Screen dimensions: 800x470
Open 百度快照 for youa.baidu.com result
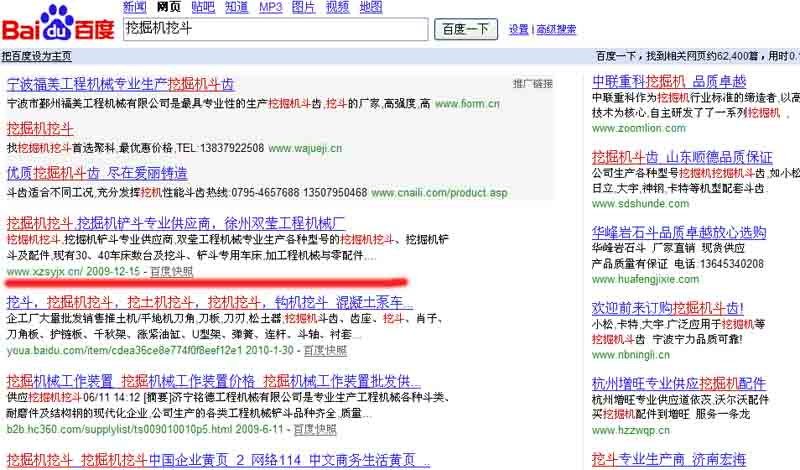[325, 351]
